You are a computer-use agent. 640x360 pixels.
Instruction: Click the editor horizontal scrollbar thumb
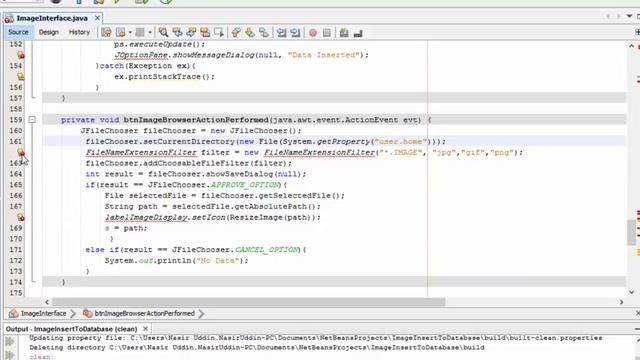tap(248, 302)
